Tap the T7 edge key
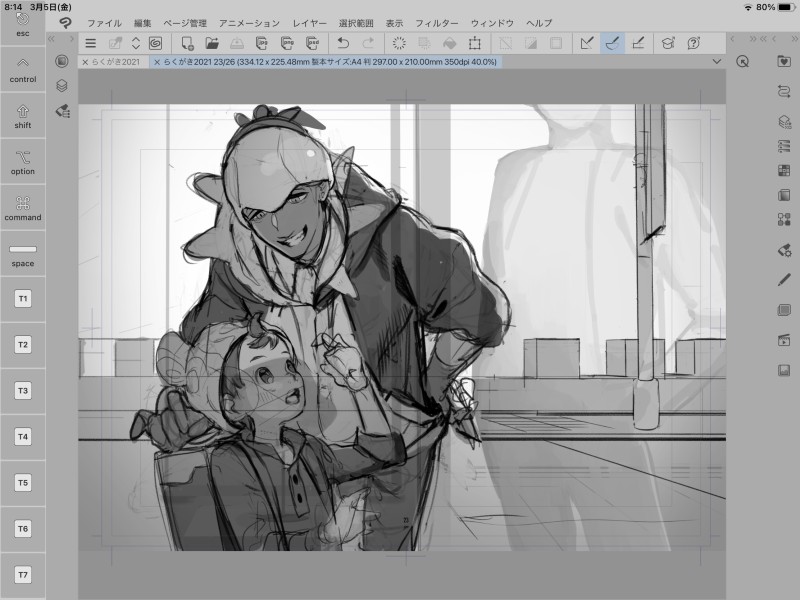This screenshot has height=600, width=800. coord(22,575)
